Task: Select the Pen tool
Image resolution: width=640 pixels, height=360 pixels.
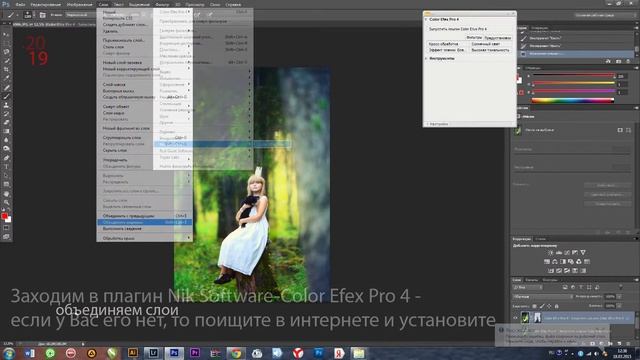Action: [x=6, y=158]
